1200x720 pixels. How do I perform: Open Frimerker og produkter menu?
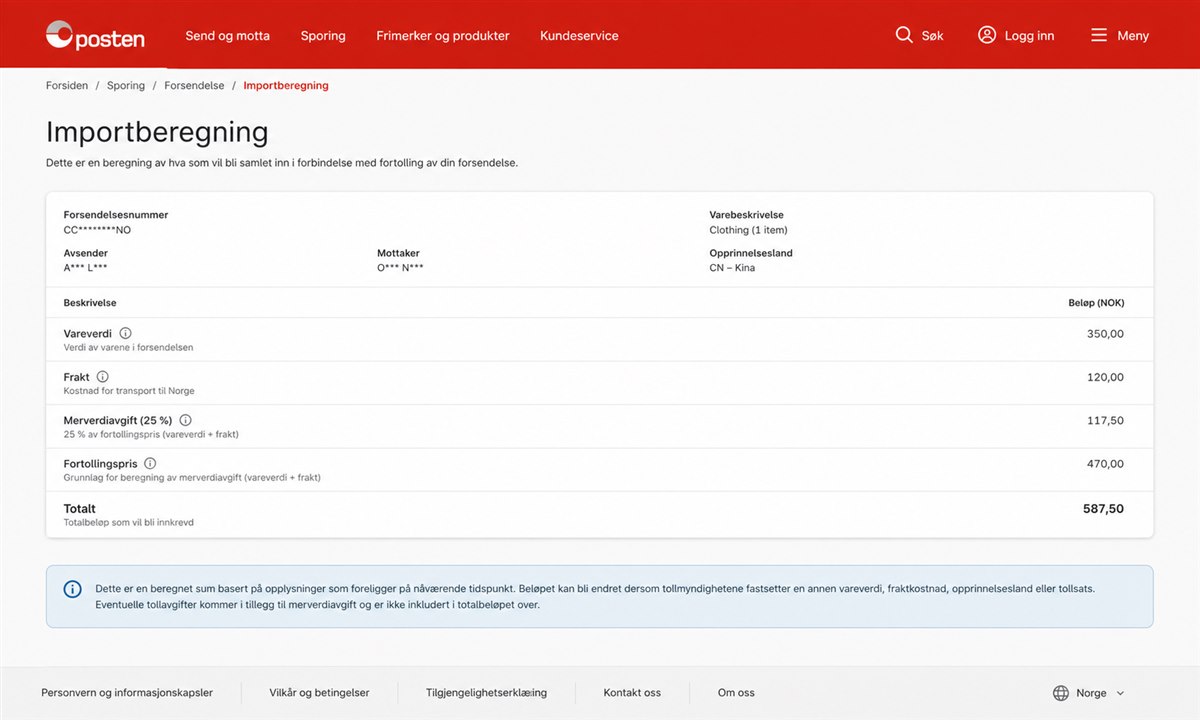(443, 36)
